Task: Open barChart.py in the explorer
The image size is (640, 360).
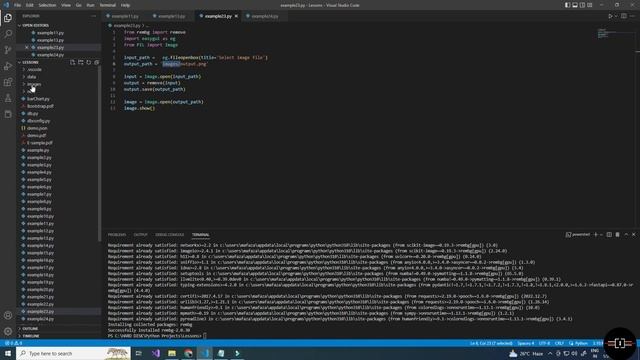Action: click(x=38, y=99)
